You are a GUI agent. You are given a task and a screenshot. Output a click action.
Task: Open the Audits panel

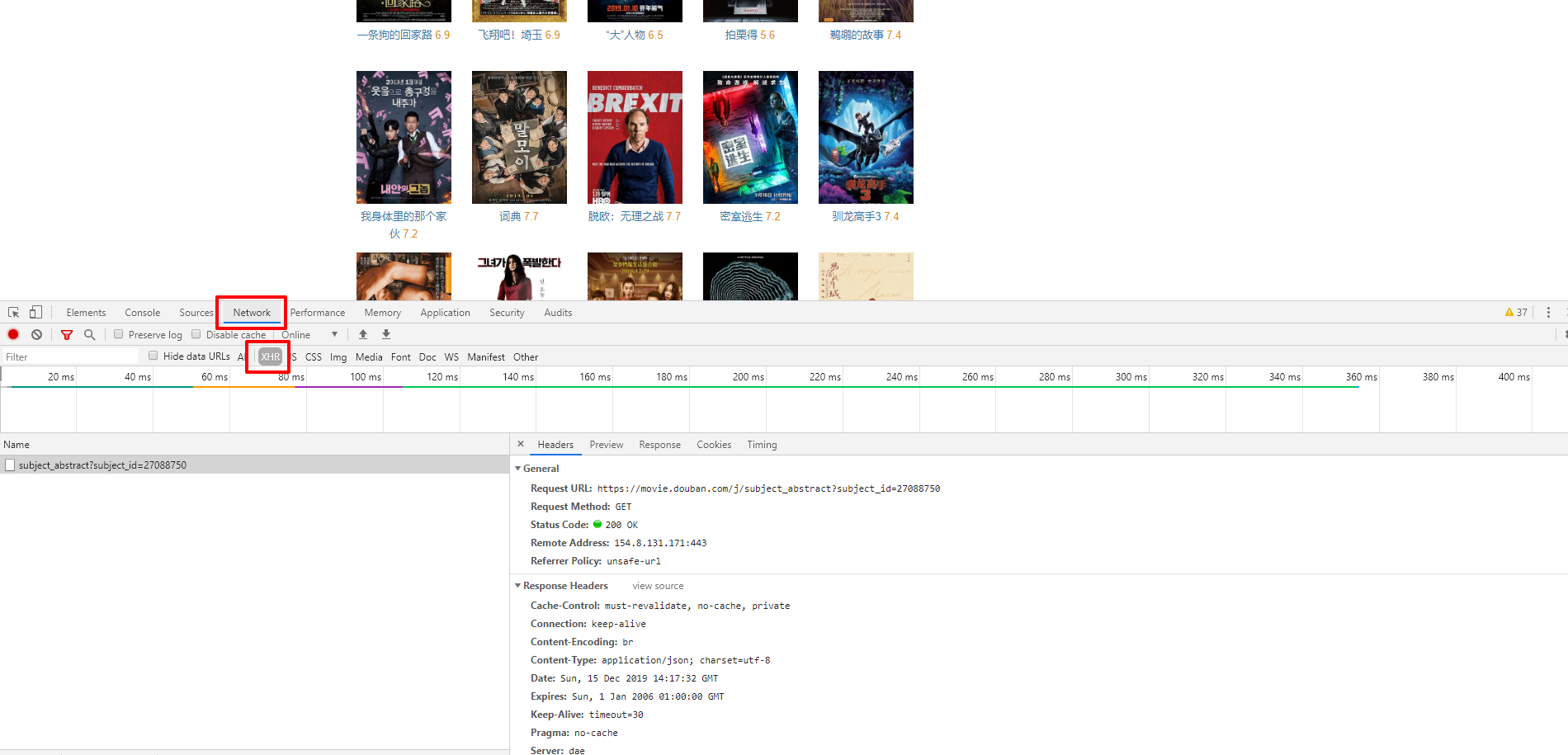(x=558, y=313)
